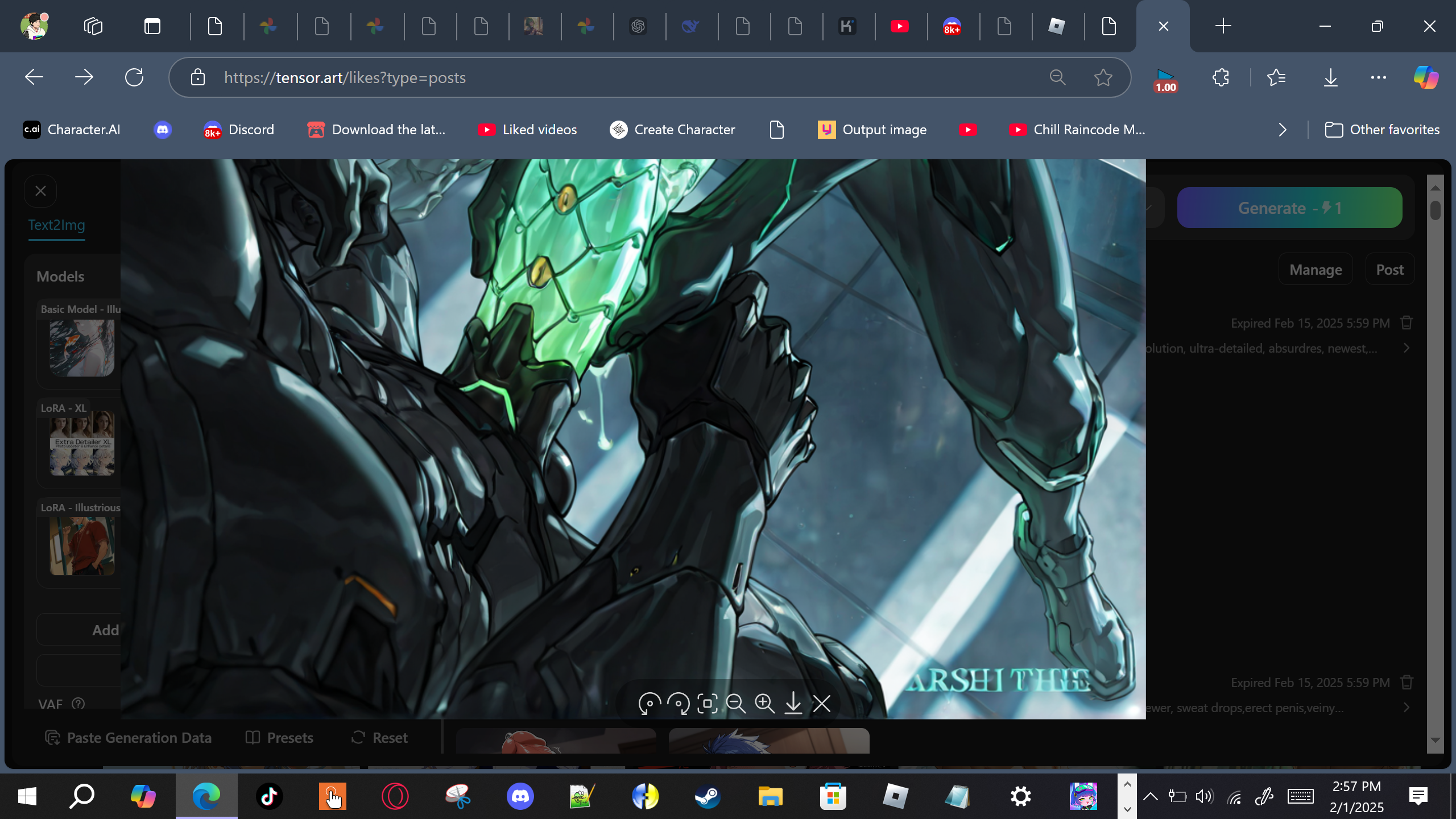Screen dimensions: 1456x819
Task: Open the YouTube browser tab
Action: pyautogui.click(x=899, y=26)
